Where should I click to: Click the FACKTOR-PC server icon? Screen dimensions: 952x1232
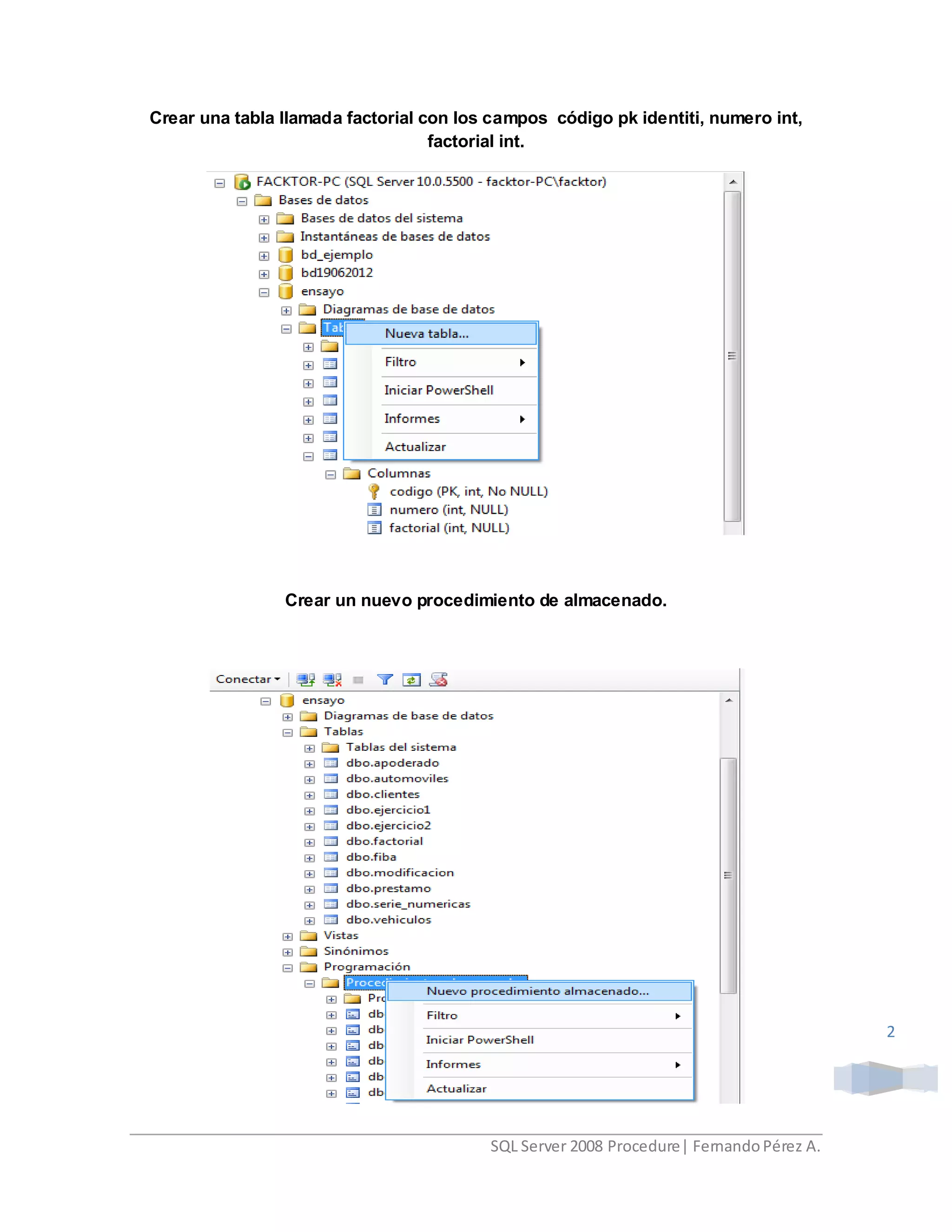tap(242, 182)
